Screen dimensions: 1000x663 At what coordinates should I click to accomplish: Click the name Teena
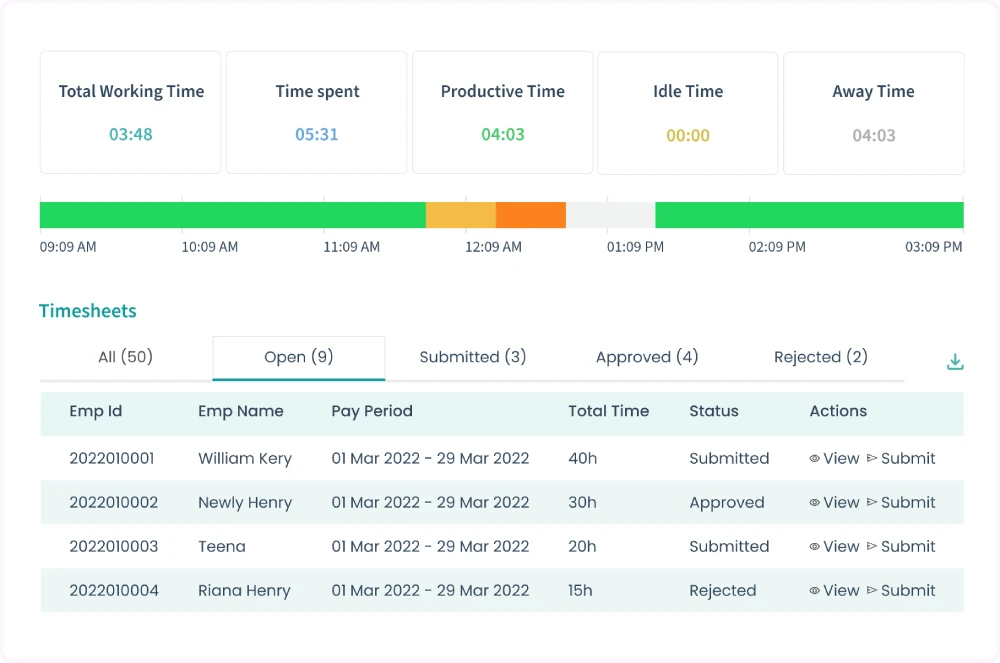(x=221, y=546)
